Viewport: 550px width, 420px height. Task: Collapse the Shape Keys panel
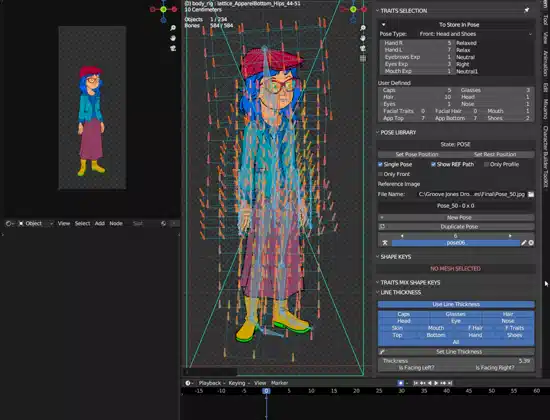(377, 256)
